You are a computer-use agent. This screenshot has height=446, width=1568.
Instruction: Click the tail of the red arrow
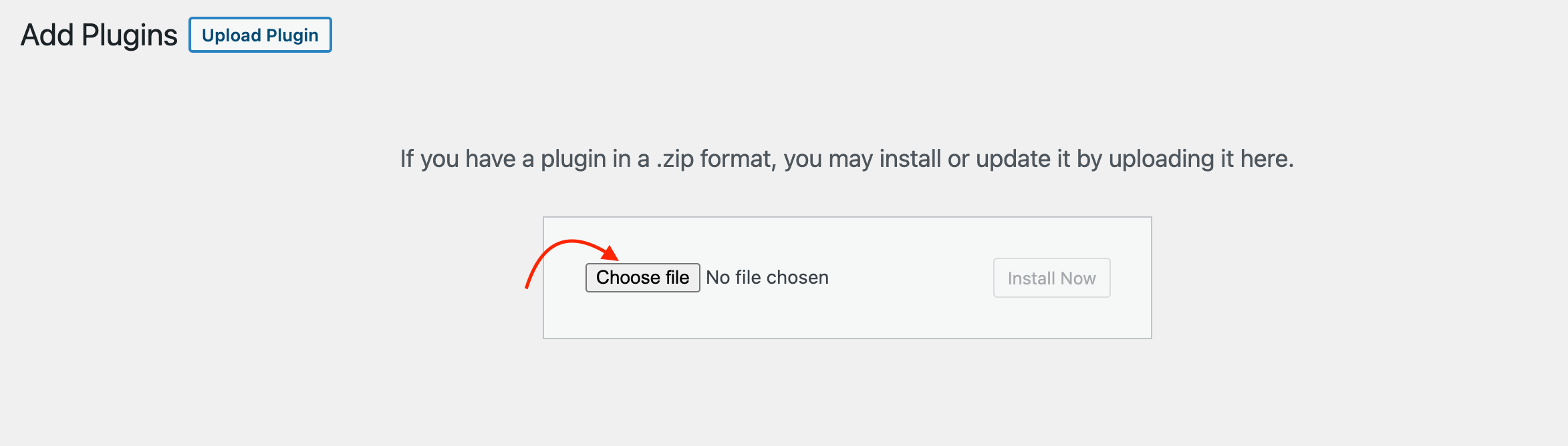click(x=529, y=283)
